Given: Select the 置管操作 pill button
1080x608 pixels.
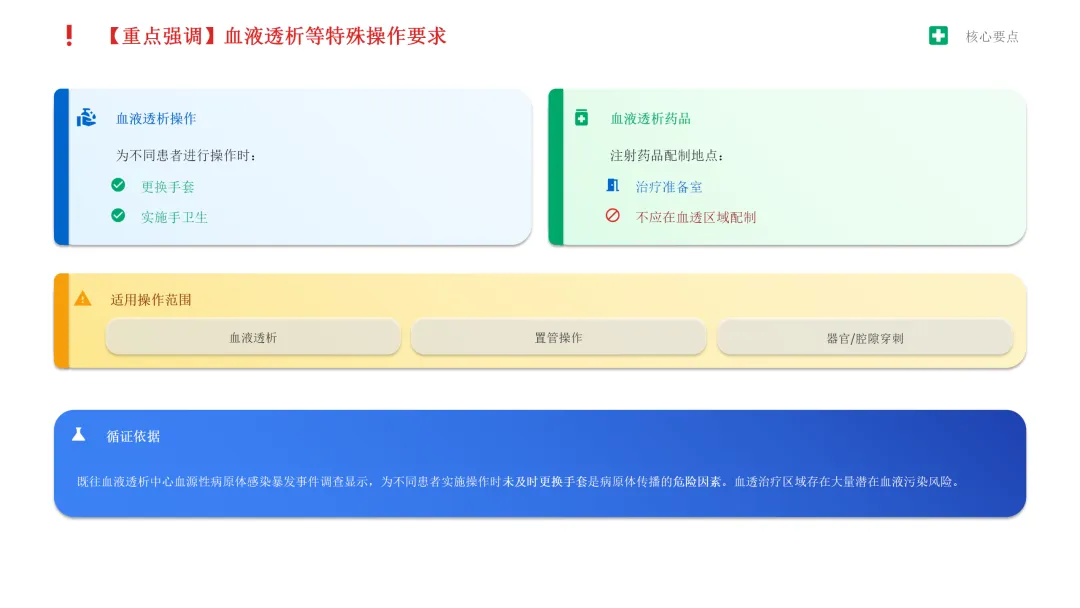Looking at the screenshot, I should (559, 337).
